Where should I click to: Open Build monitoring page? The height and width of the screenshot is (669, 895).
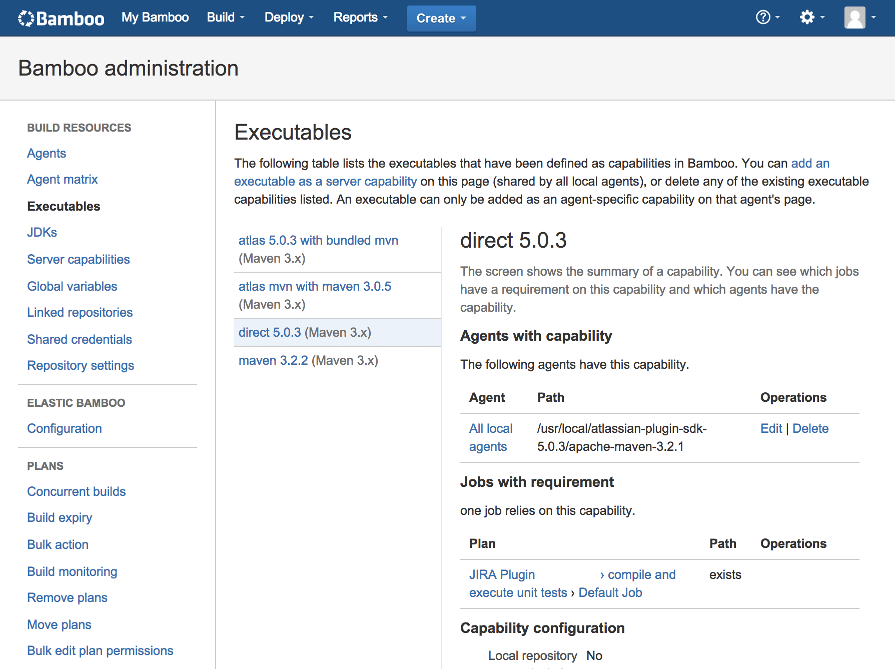click(x=72, y=571)
